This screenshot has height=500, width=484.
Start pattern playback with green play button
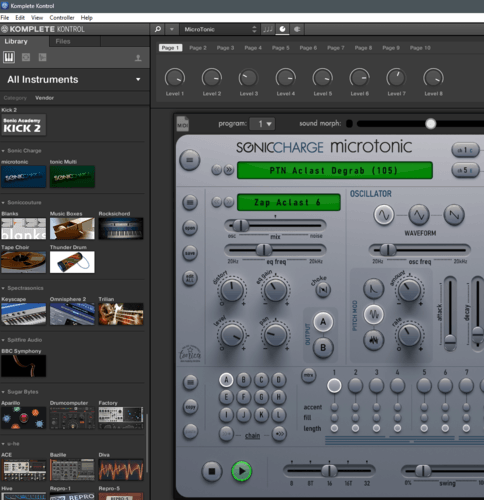click(241, 471)
